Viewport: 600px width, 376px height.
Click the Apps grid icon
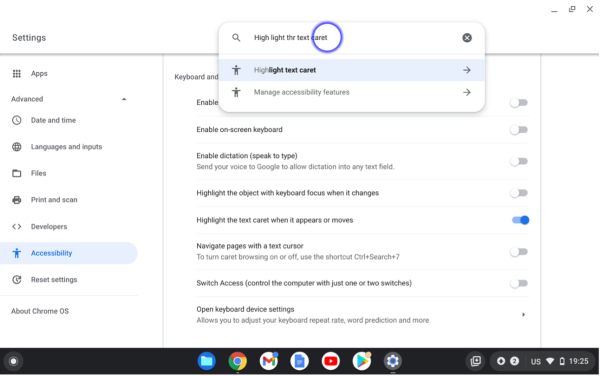click(x=16, y=73)
